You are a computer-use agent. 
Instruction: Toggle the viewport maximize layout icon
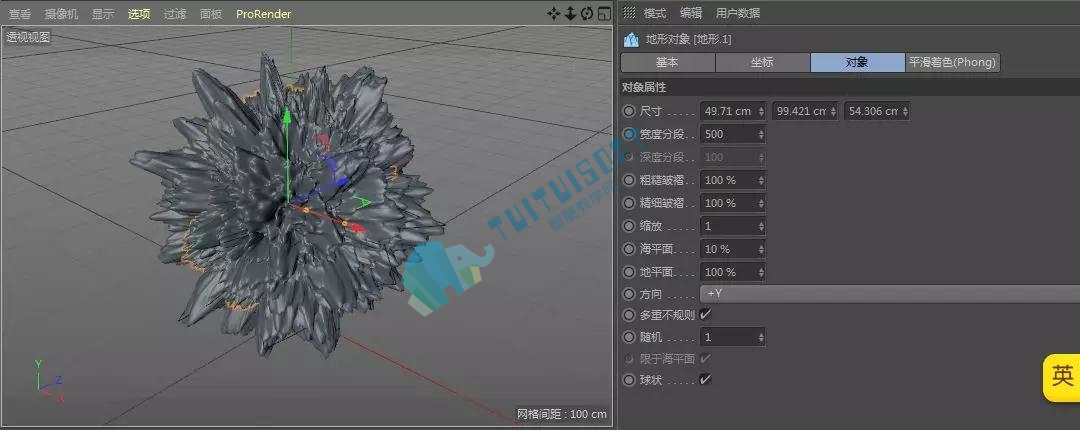604,13
